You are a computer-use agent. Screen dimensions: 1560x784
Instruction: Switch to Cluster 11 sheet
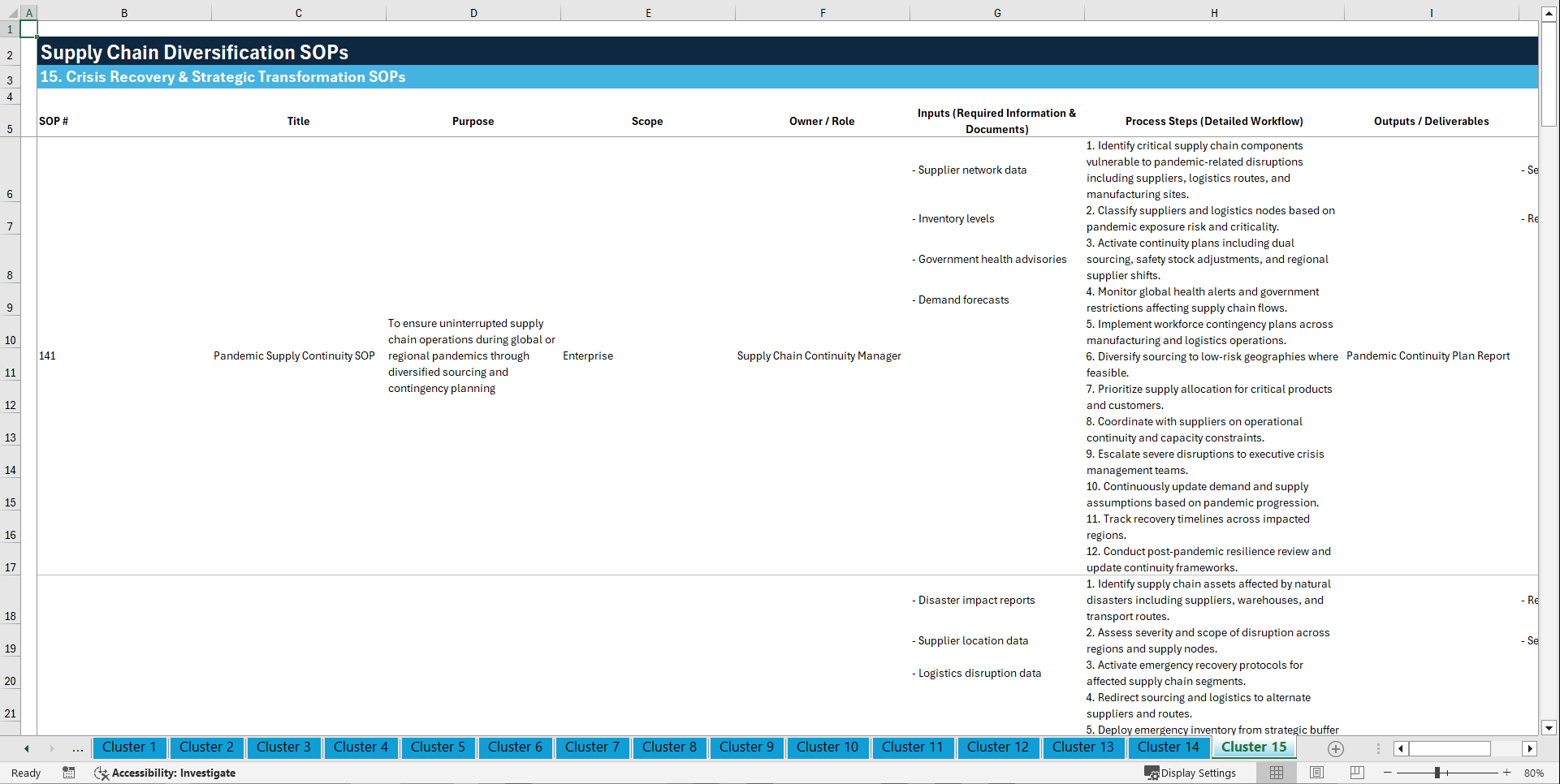point(913,747)
